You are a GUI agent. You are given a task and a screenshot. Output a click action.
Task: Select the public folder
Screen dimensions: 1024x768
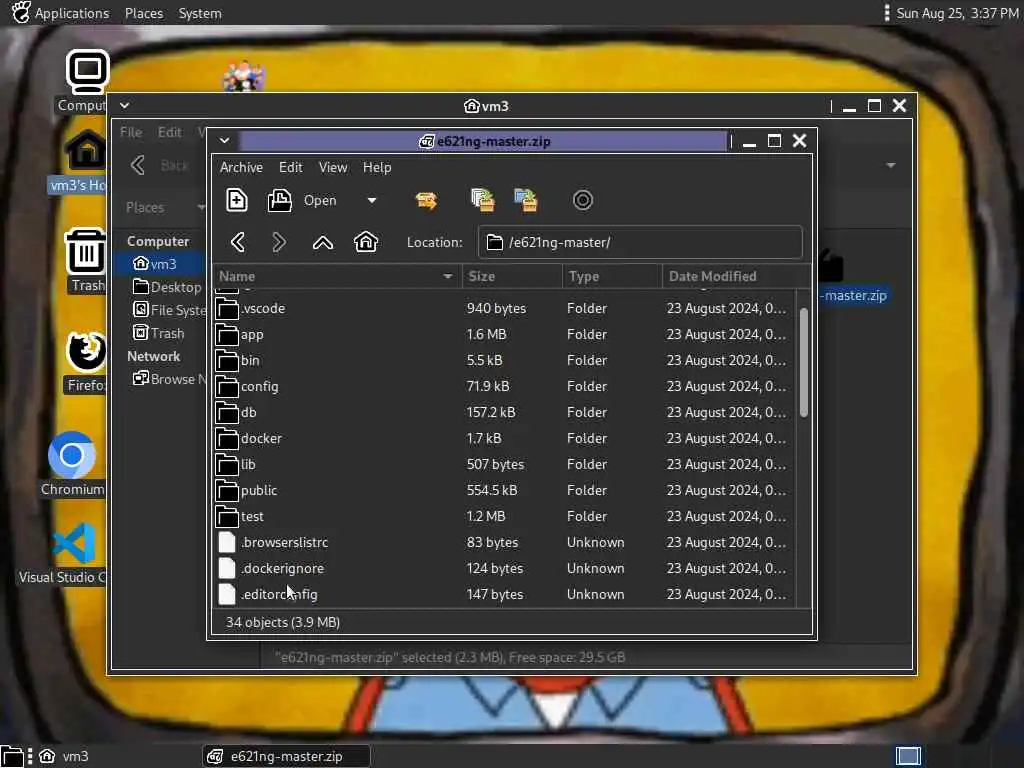click(504, 490)
